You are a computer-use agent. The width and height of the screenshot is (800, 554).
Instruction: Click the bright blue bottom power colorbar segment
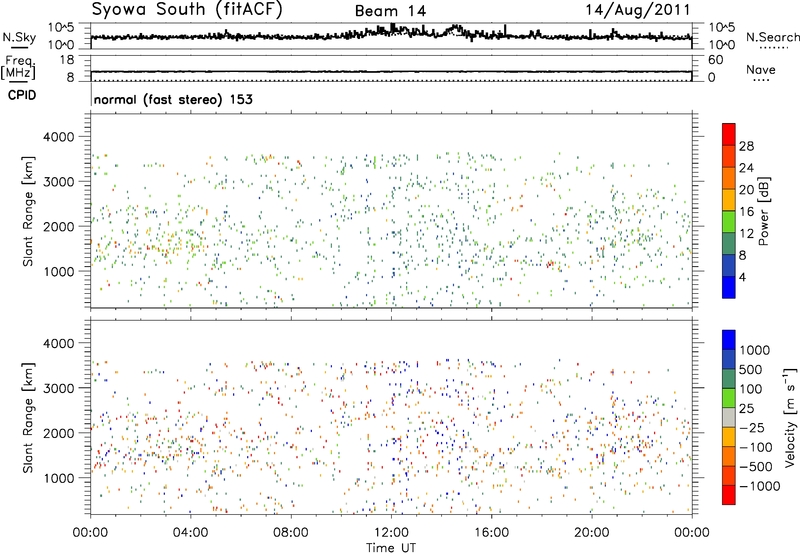click(729, 287)
